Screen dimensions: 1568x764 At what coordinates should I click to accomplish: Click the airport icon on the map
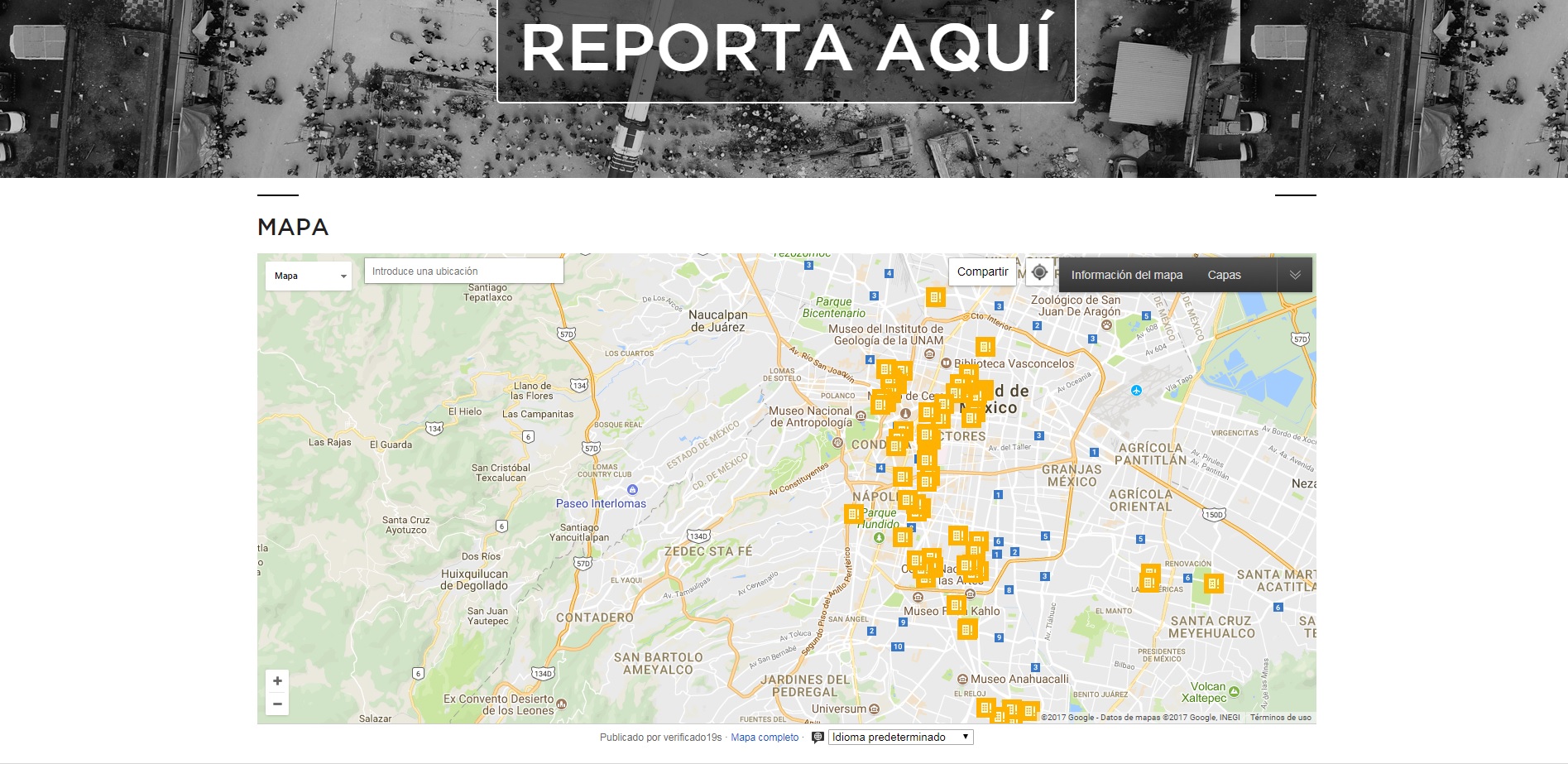tap(1136, 391)
